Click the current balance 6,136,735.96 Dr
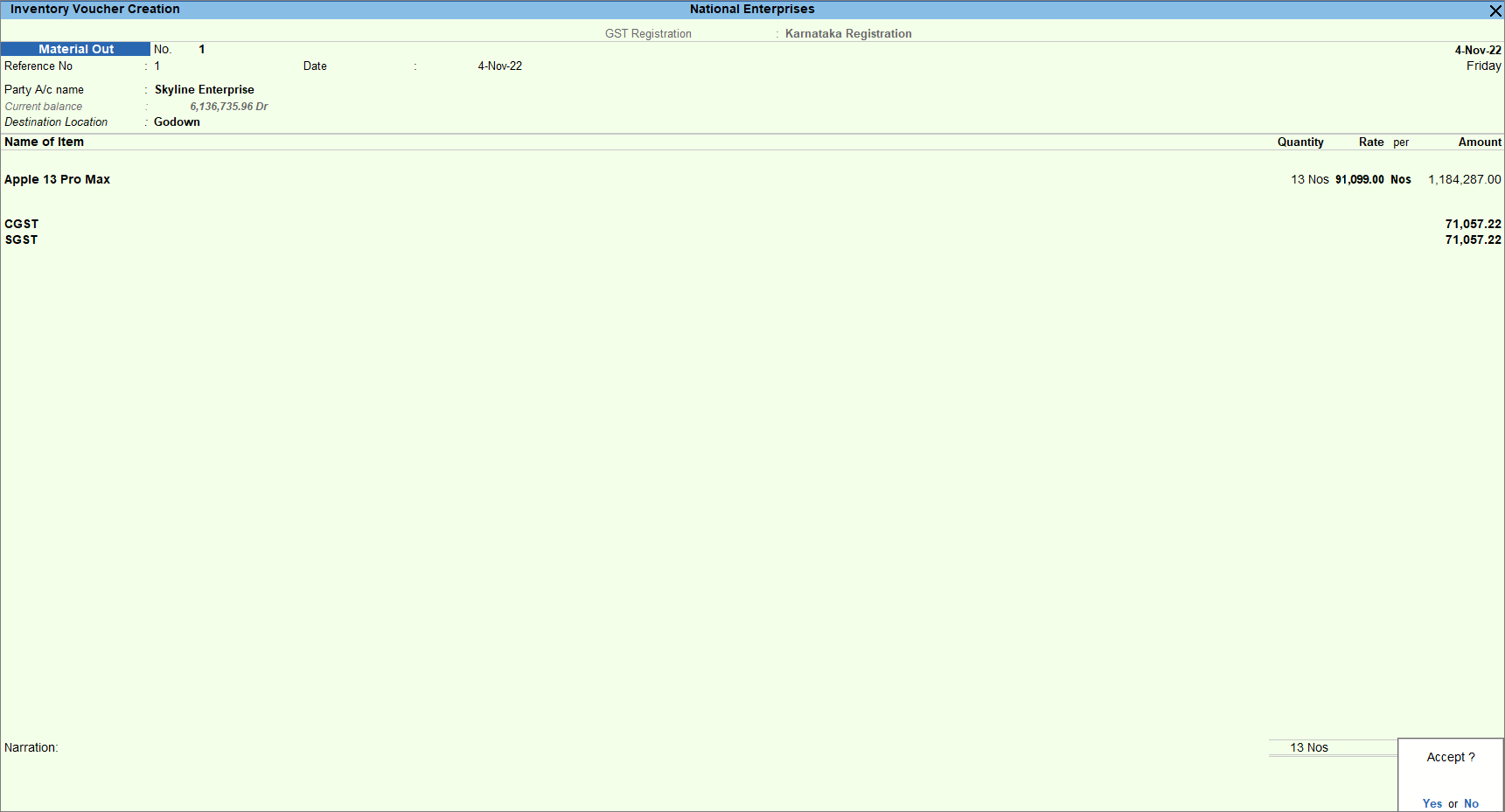Viewport: 1505px width, 812px height. click(x=229, y=106)
